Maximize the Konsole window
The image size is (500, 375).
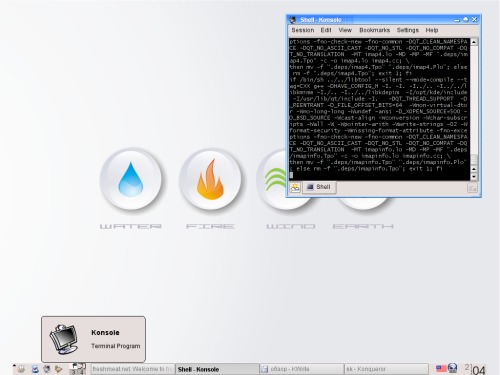point(466,20)
